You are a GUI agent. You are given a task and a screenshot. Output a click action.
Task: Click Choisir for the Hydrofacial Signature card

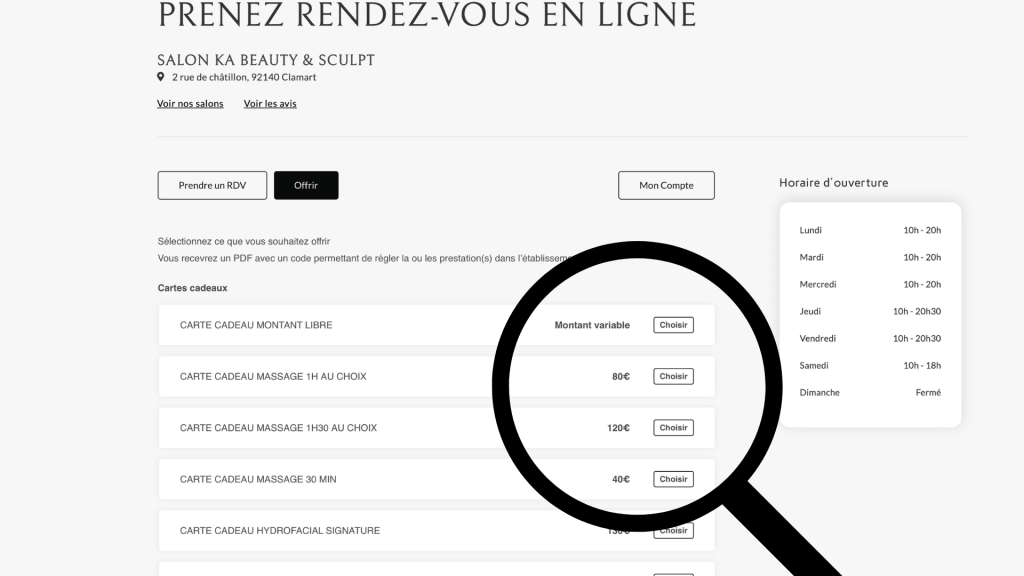[x=673, y=530]
